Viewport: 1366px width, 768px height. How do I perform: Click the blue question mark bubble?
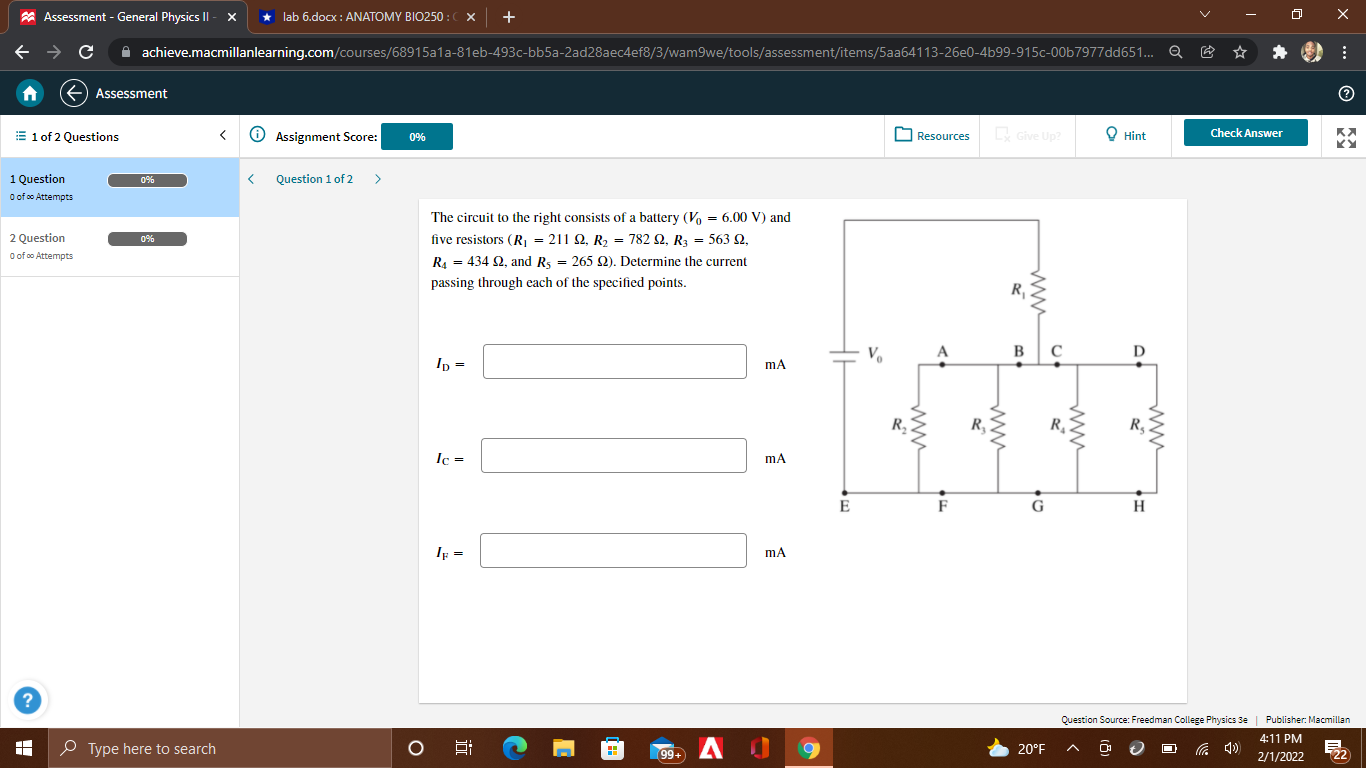click(25, 700)
